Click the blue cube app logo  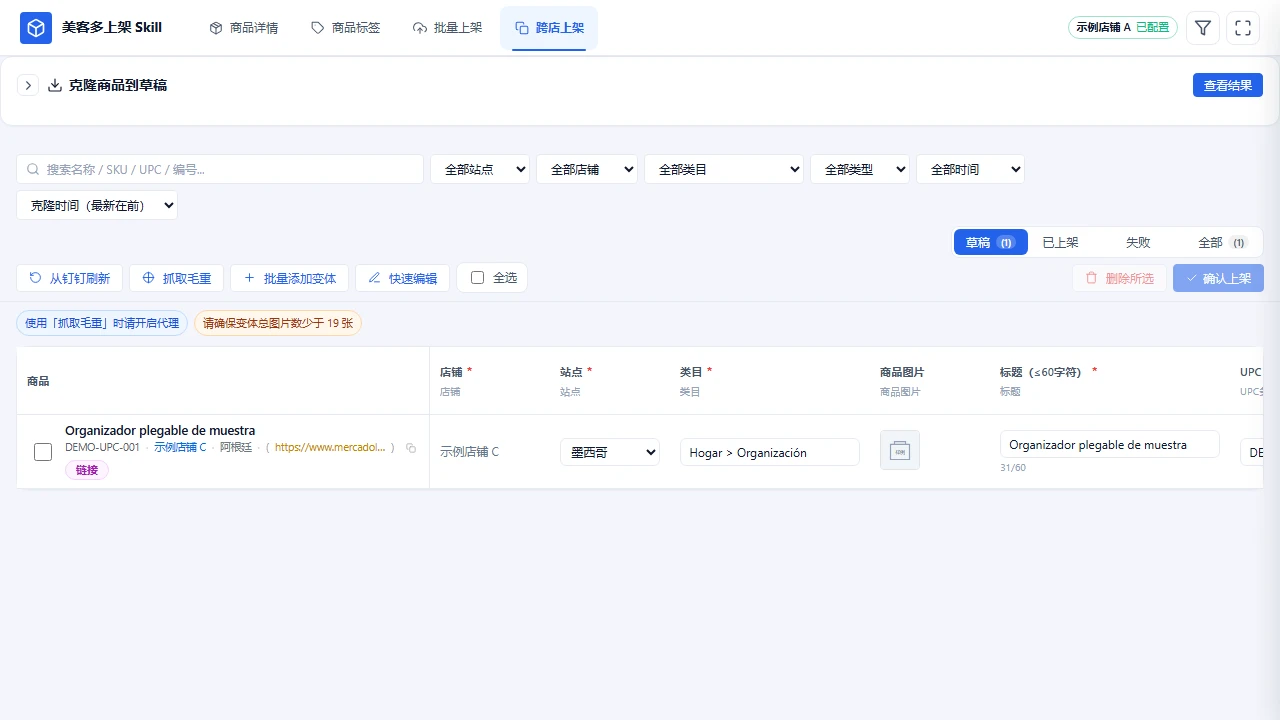point(36,28)
